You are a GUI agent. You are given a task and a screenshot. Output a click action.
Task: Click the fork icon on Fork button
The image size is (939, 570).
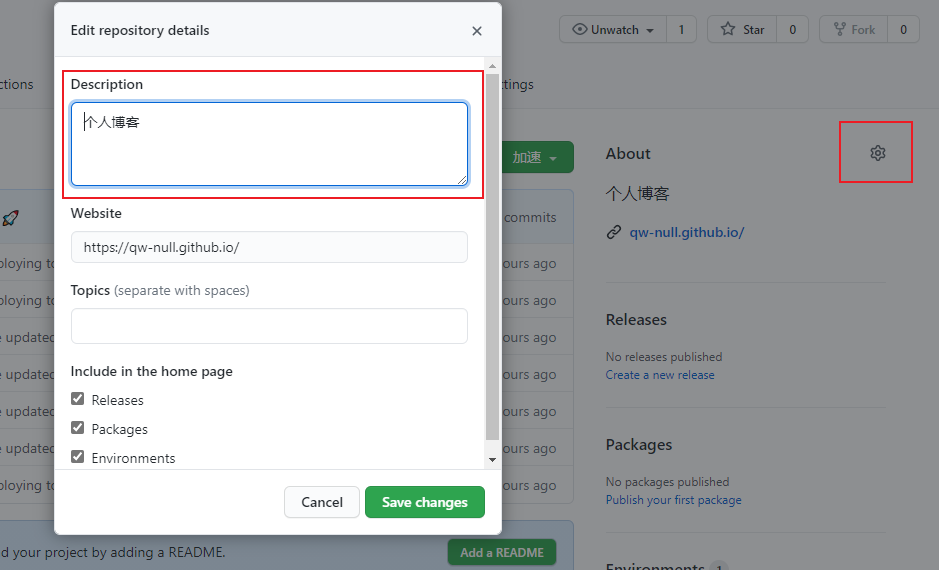(840, 29)
